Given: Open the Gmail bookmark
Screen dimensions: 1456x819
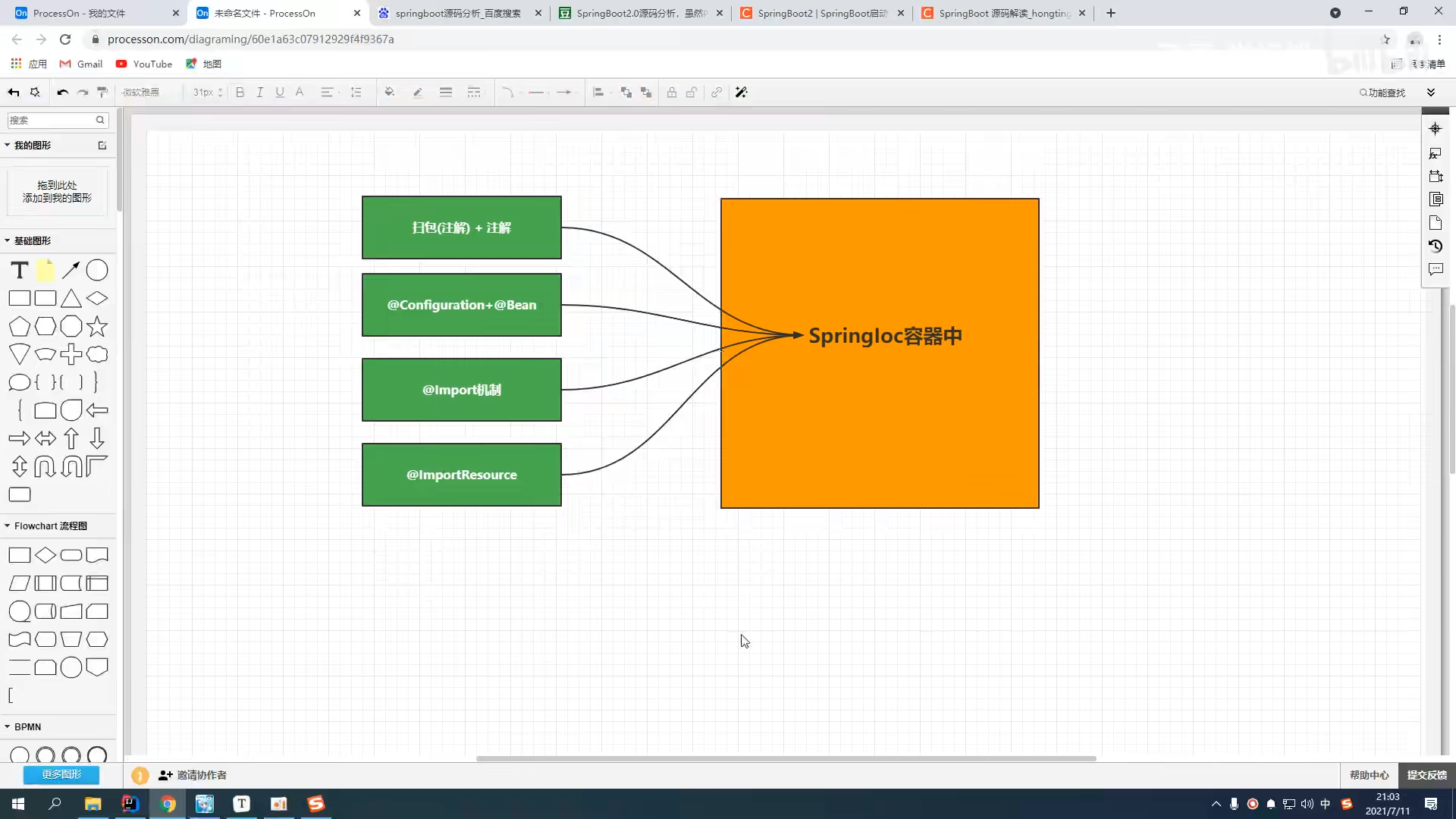Looking at the screenshot, I should tap(81, 64).
